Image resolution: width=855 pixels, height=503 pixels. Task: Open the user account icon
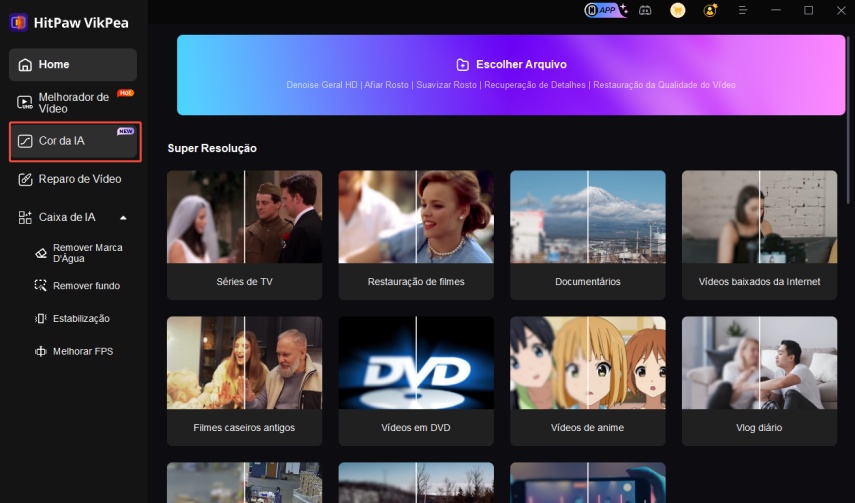(x=710, y=10)
